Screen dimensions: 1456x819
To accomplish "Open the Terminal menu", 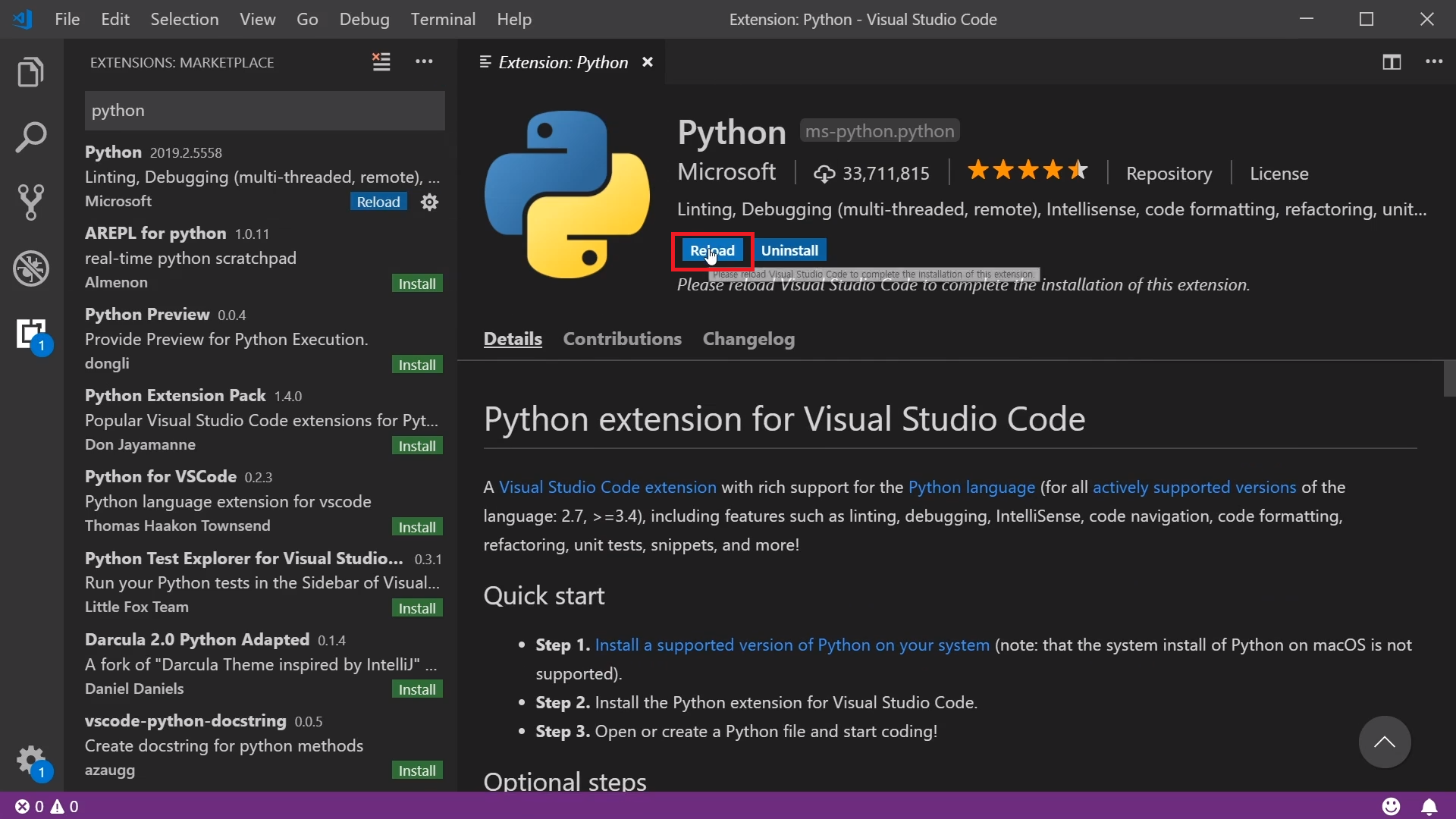I will point(443,19).
